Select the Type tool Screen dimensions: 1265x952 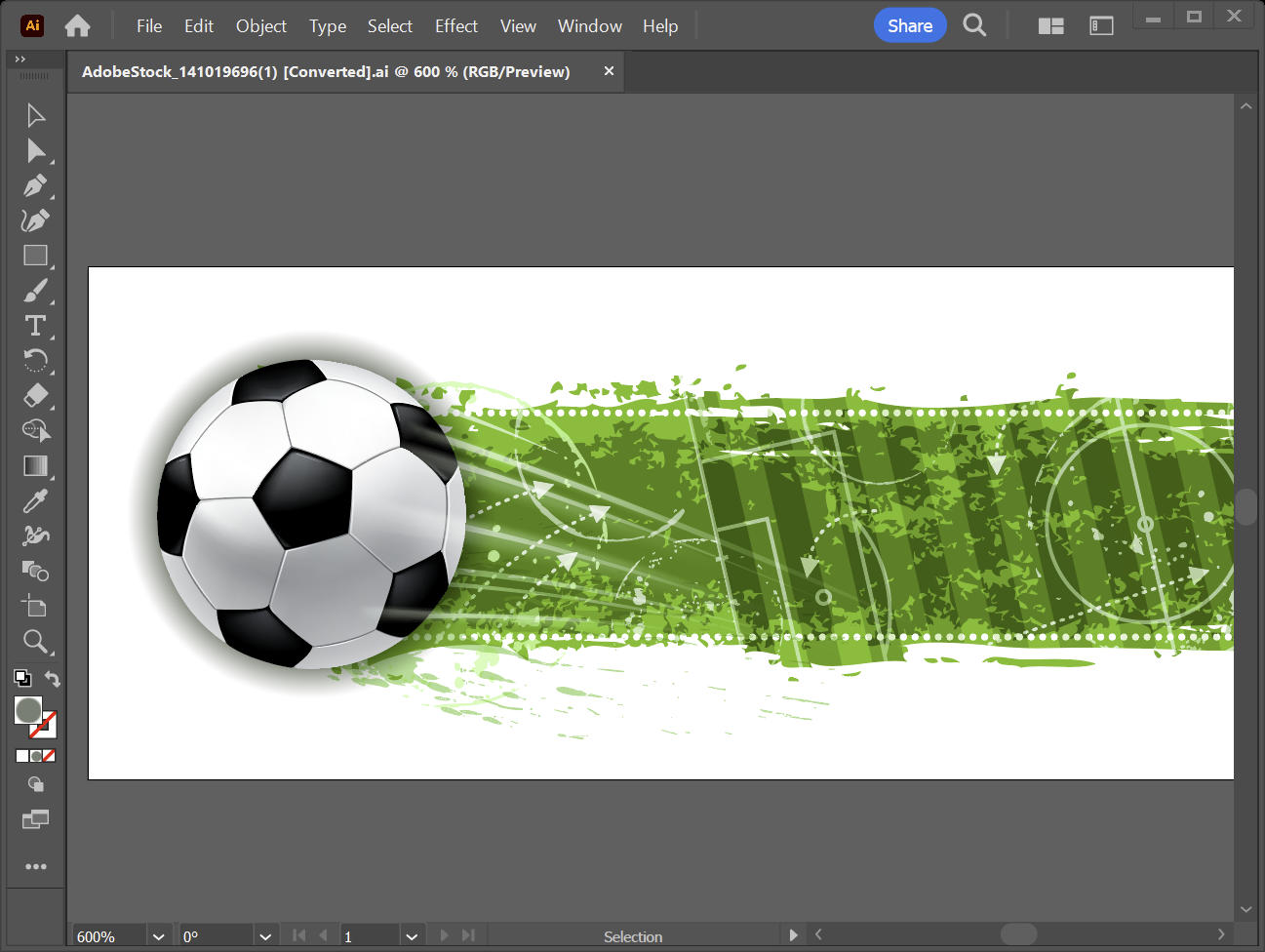[x=35, y=326]
